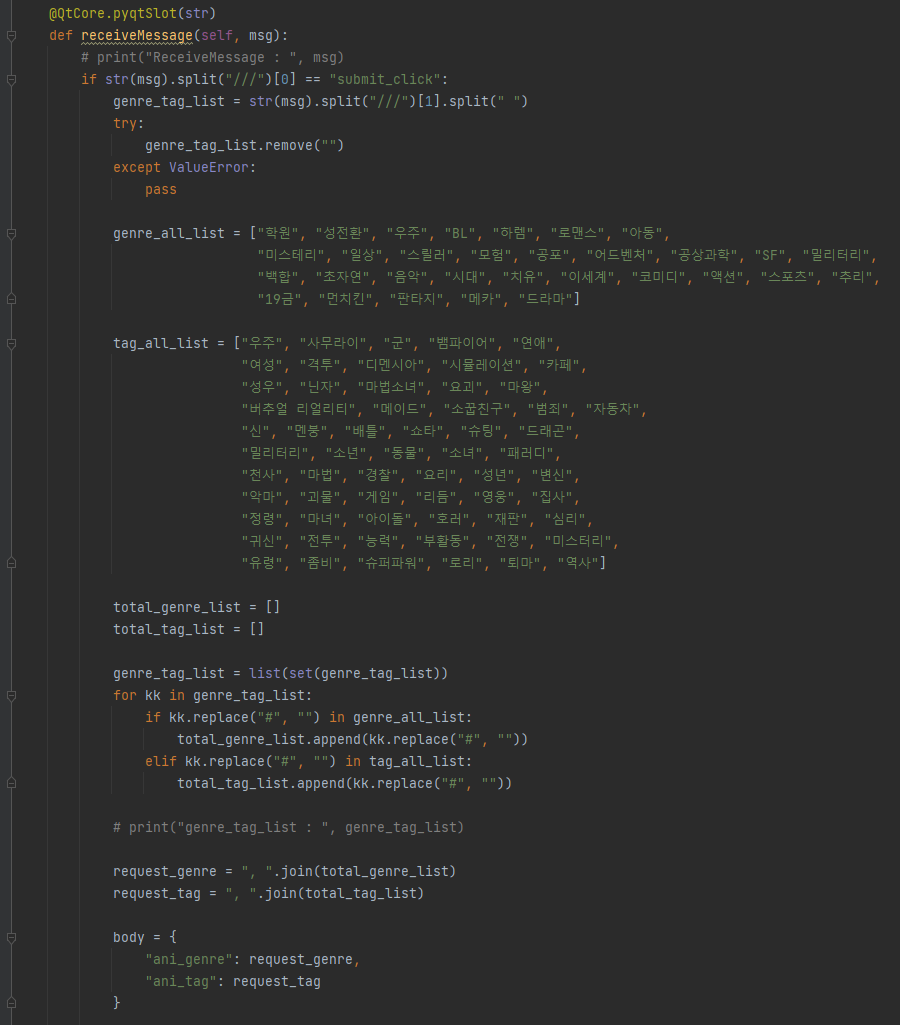Click the "사무라이" tag string
This screenshot has height=1025, width=900.
pyautogui.click(x=333, y=343)
